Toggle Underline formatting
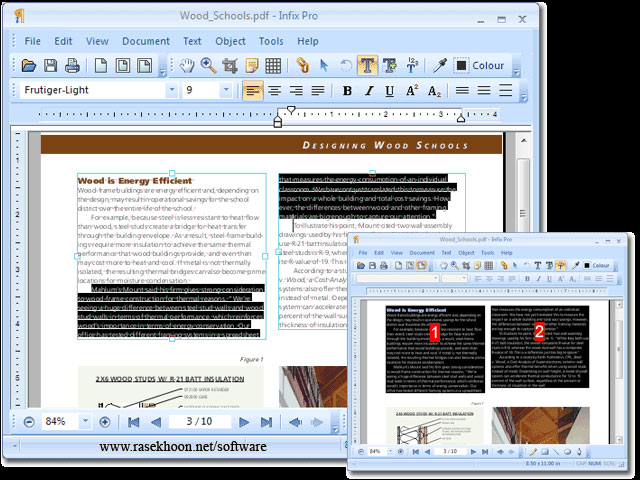640x480 pixels. pos(389,91)
